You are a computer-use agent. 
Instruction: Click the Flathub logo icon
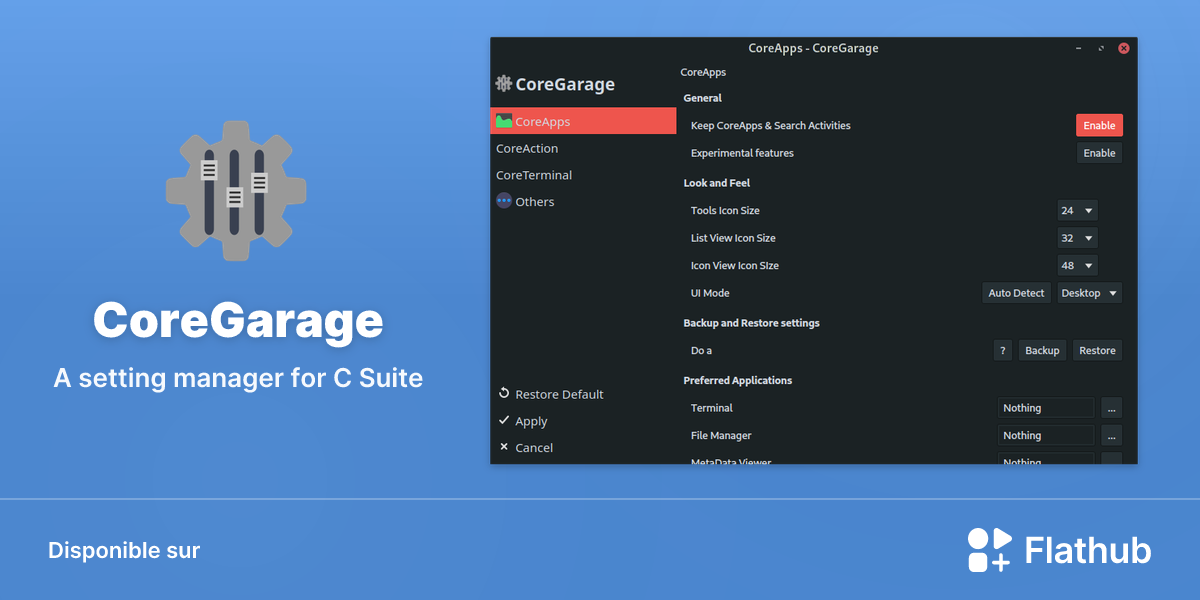point(989,550)
